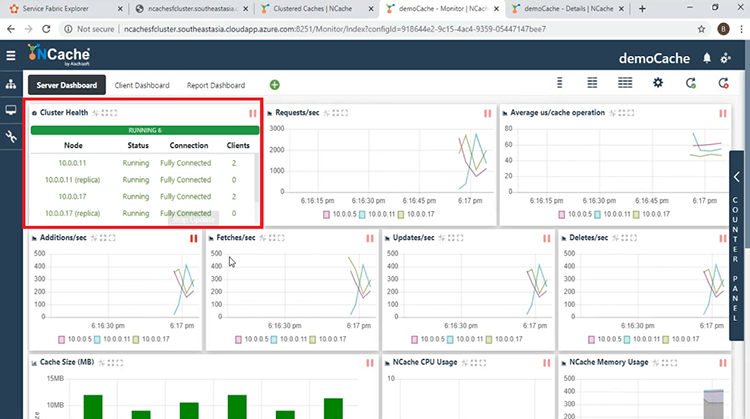
Task: Open the hamburger navigation menu
Action: coord(11,56)
